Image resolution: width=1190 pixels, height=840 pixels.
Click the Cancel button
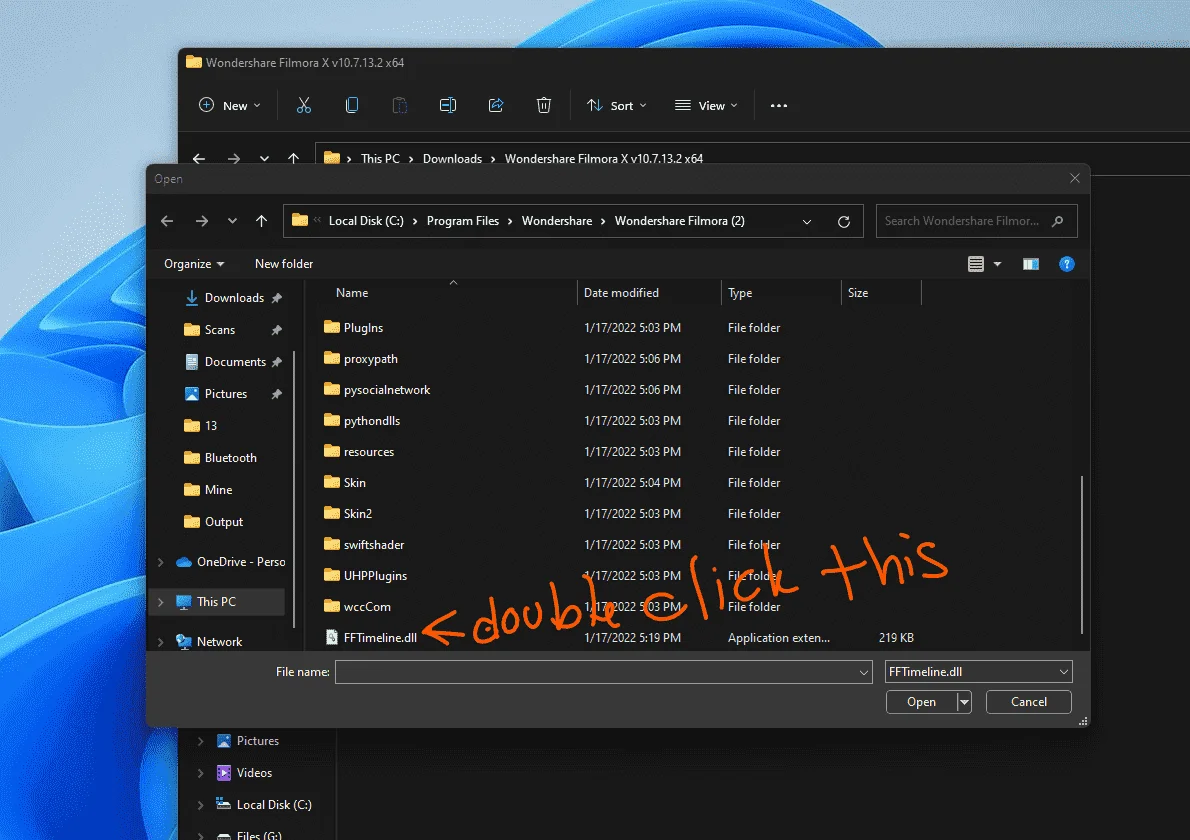(x=1028, y=702)
